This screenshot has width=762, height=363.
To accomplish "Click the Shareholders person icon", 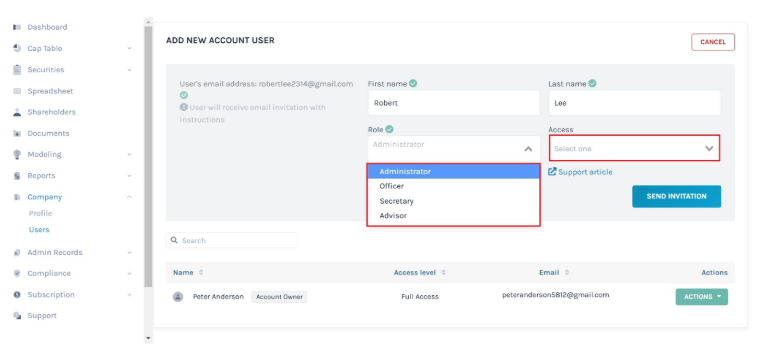I will coord(17,112).
